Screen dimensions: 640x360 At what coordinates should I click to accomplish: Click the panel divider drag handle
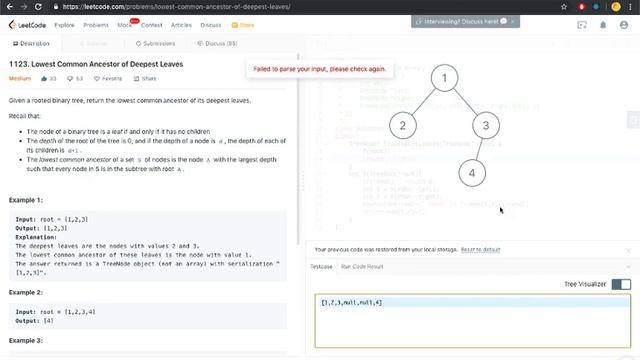[302, 181]
